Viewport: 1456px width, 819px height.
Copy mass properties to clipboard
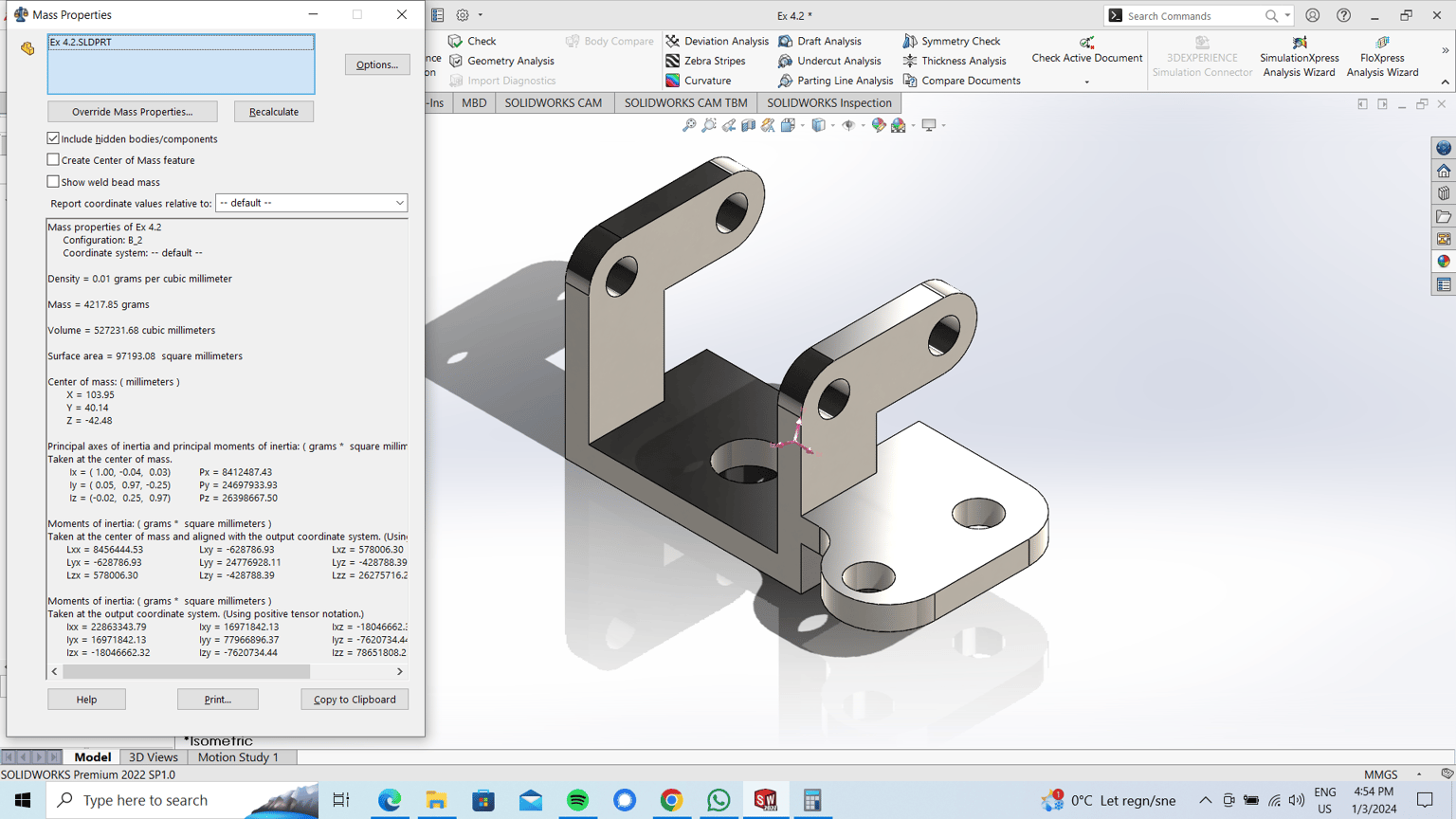355,700
